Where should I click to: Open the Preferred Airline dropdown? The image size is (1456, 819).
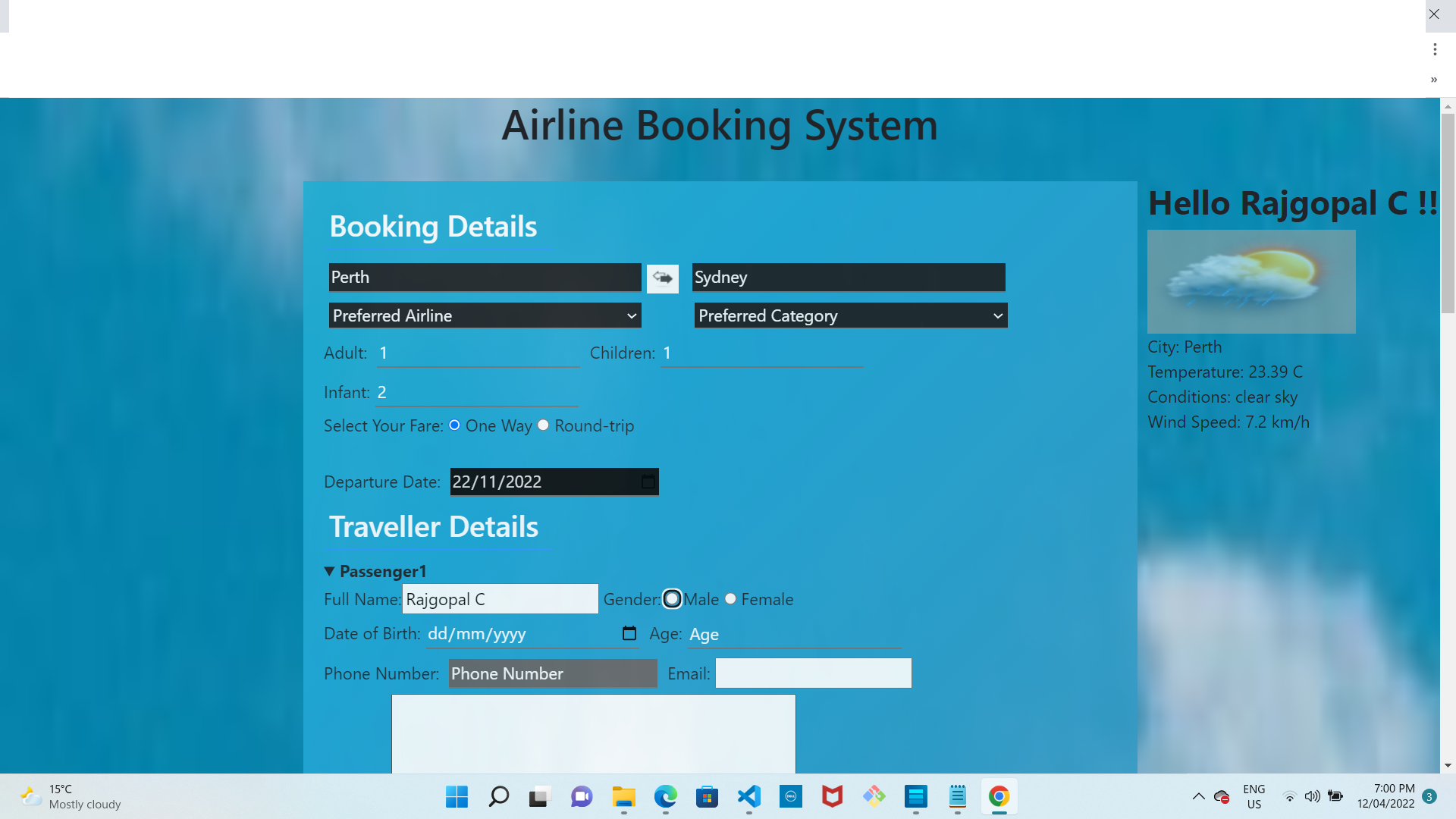(485, 315)
